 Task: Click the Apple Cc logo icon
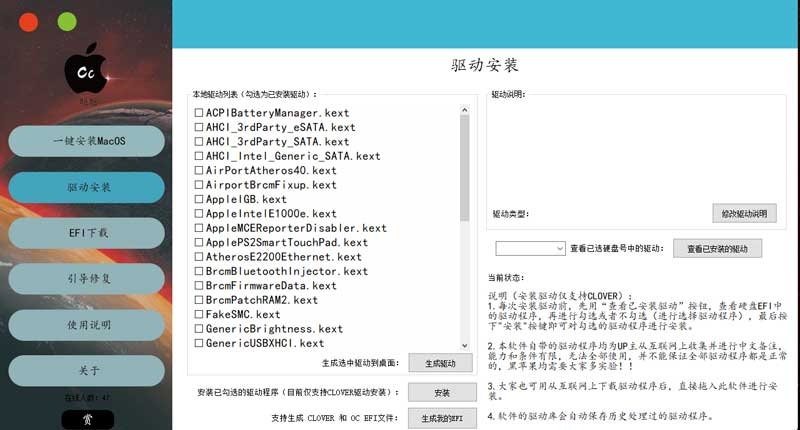click(87, 70)
